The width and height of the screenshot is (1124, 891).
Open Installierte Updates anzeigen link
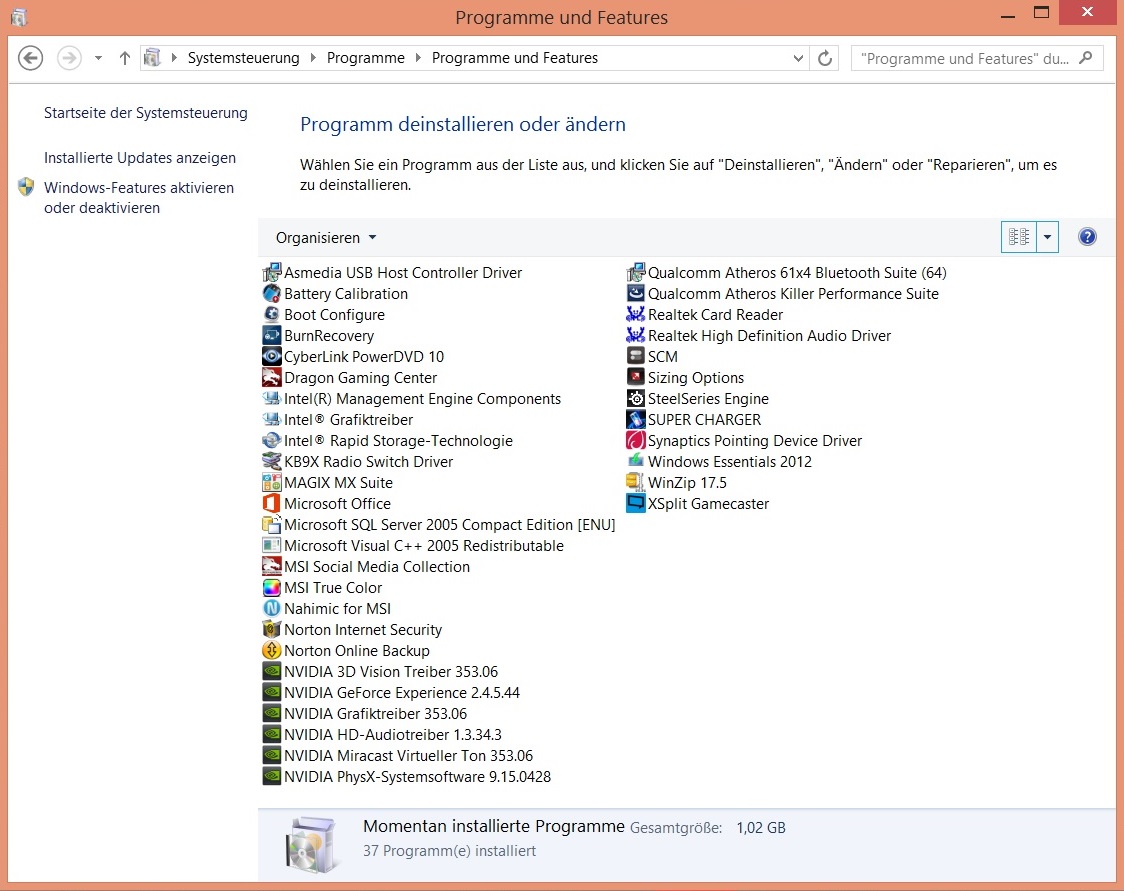(140, 158)
